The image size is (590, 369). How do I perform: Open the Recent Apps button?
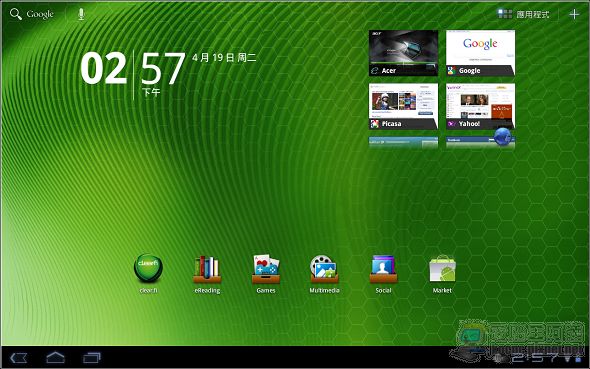92,357
